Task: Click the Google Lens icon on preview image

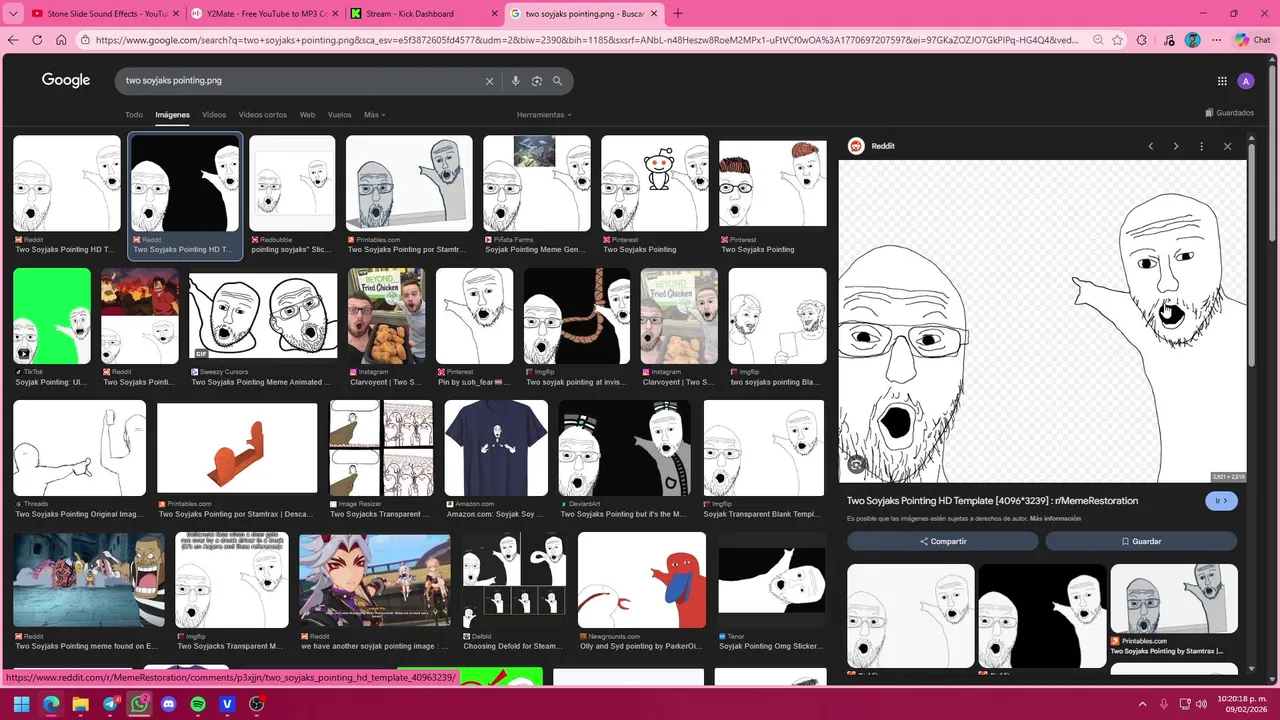Action: 856,464
